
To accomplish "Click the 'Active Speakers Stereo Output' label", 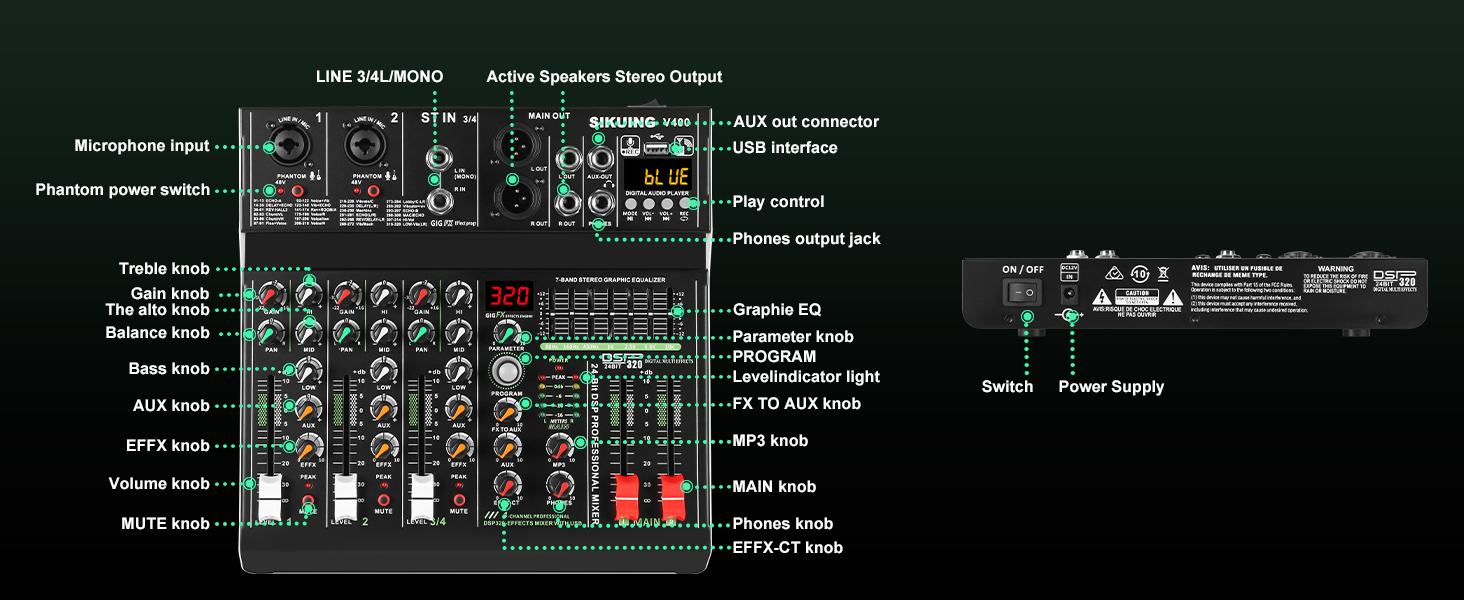I will (x=604, y=77).
